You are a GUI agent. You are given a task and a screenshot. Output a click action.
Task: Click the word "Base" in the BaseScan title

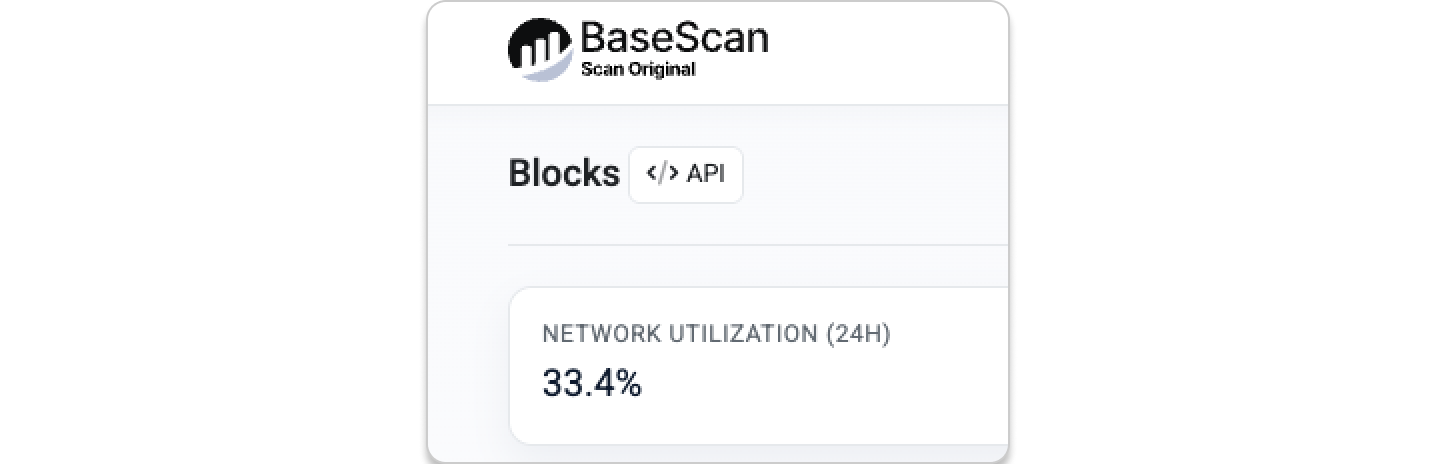[622, 39]
